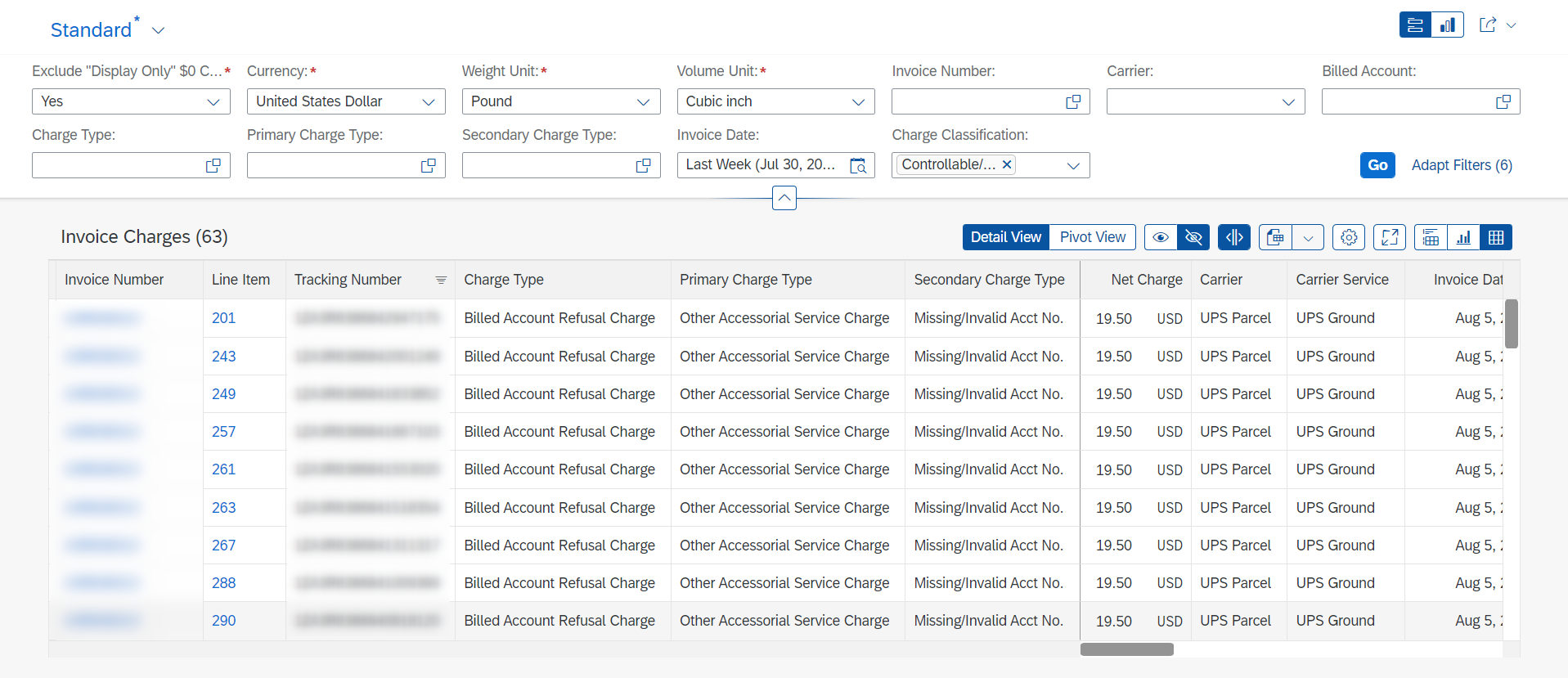Screen dimensions: 1568x678
Task: Switch to chart and table combined view
Action: [1431, 237]
